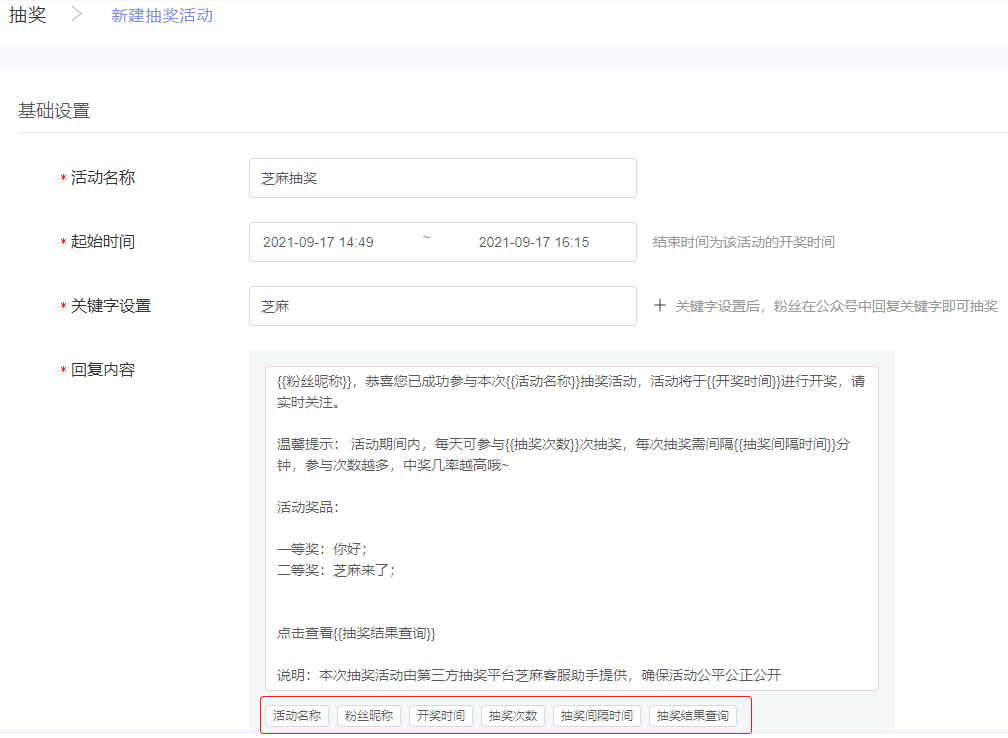Insert the 开奖时间 variable tag
Image resolution: width=1008 pixels, height=738 pixels.
tap(441, 715)
